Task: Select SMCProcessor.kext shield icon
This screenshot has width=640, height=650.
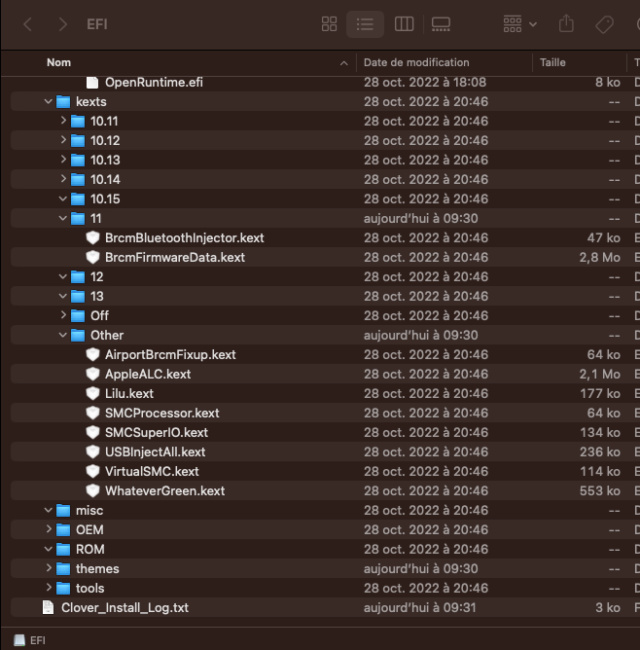Action: tap(92, 413)
